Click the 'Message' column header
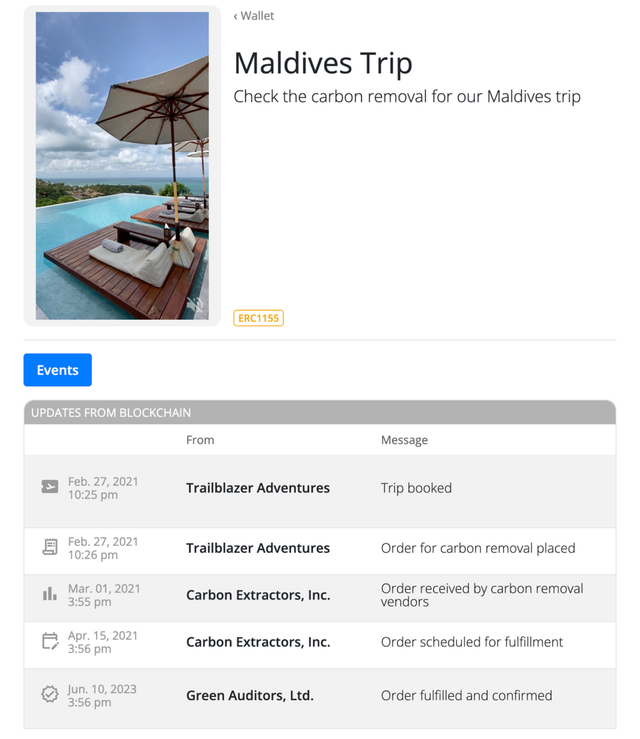The width and height of the screenshot is (640, 739). [404, 440]
